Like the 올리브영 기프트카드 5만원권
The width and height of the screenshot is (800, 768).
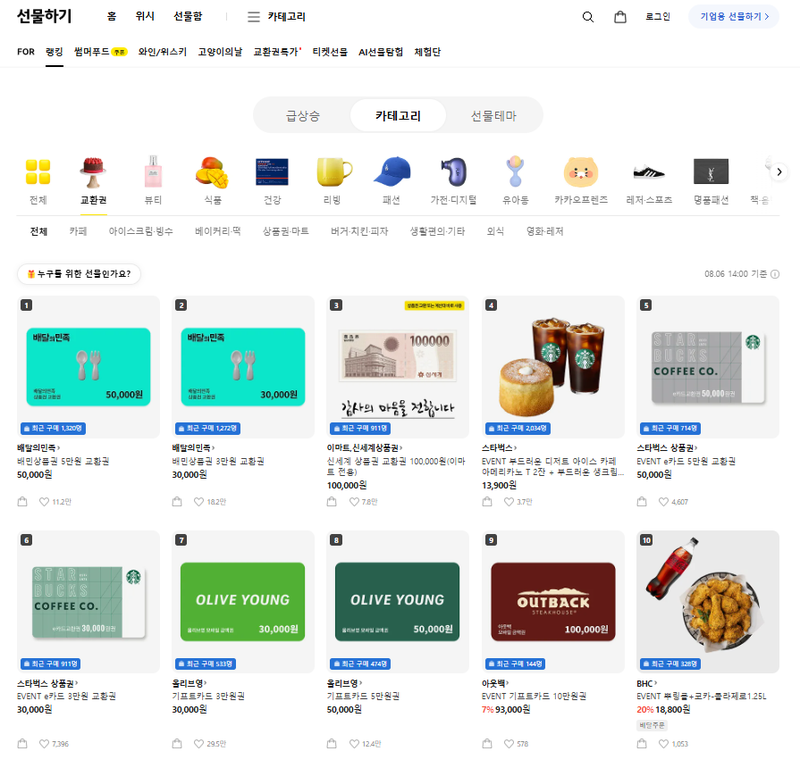[354, 744]
